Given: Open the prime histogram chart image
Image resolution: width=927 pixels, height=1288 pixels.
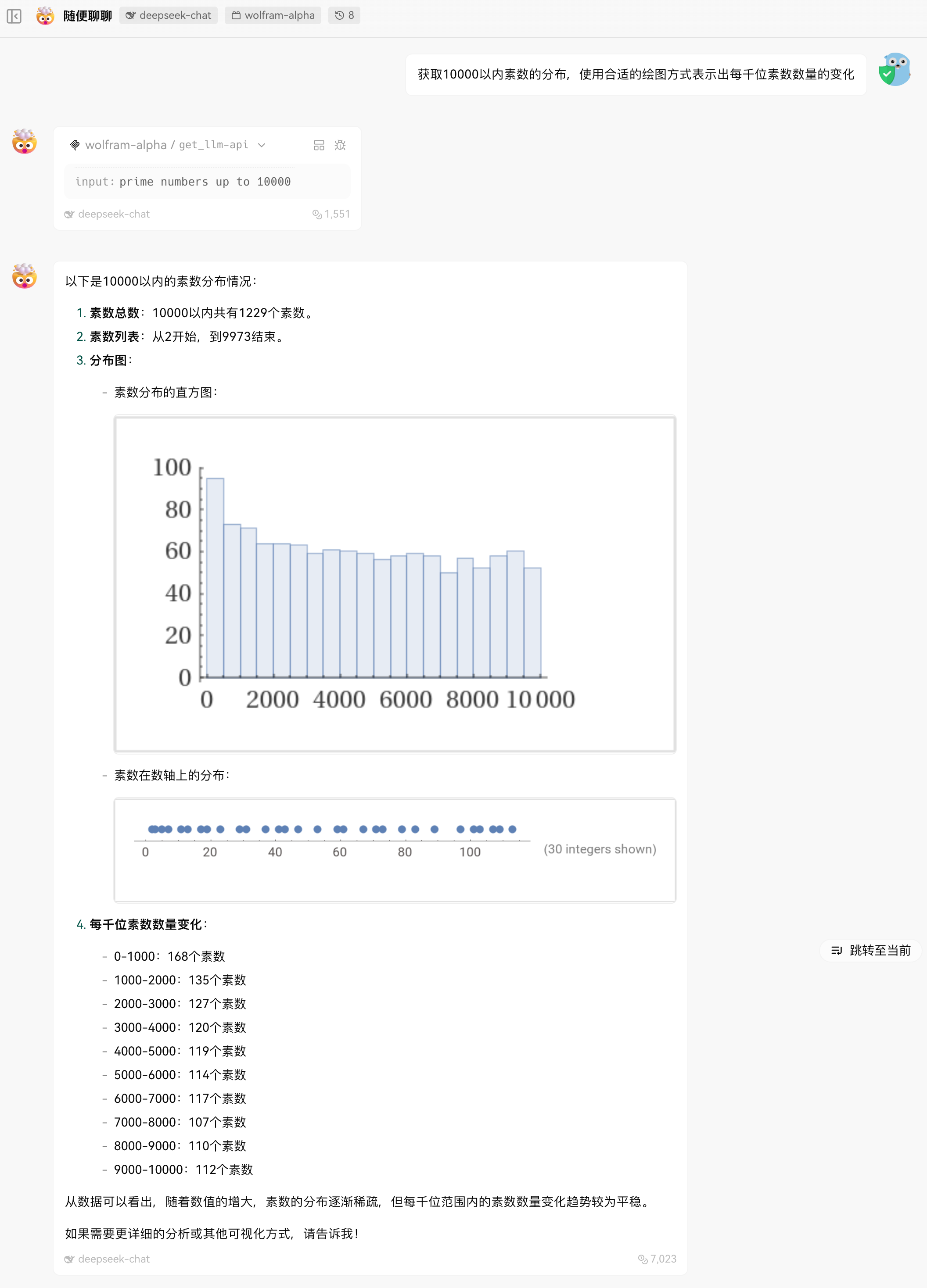Looking at the screenshot, I should pos(395,584).
